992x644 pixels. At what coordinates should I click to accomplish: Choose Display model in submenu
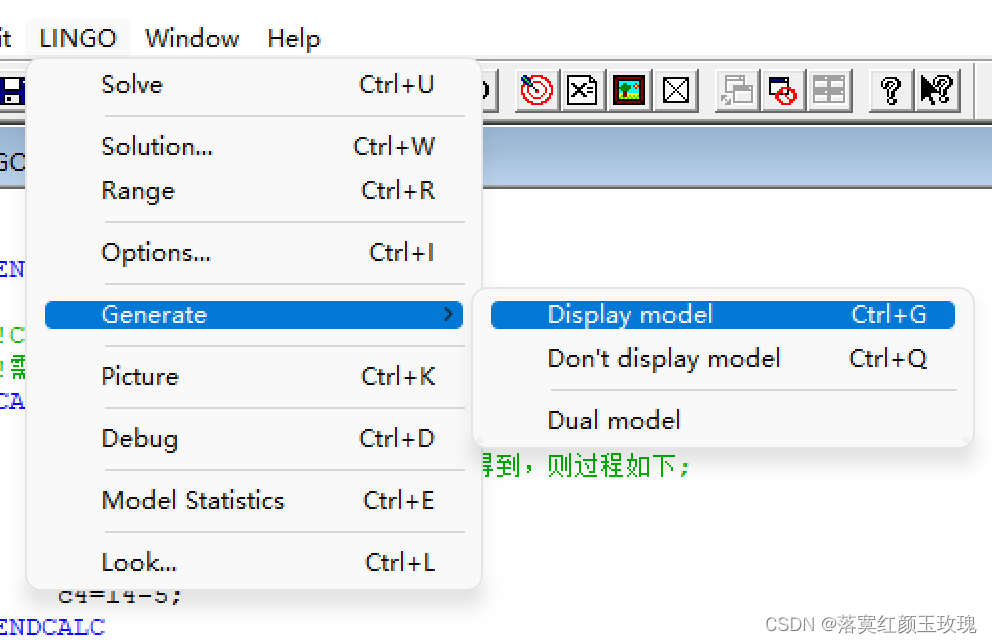(722, 314)
